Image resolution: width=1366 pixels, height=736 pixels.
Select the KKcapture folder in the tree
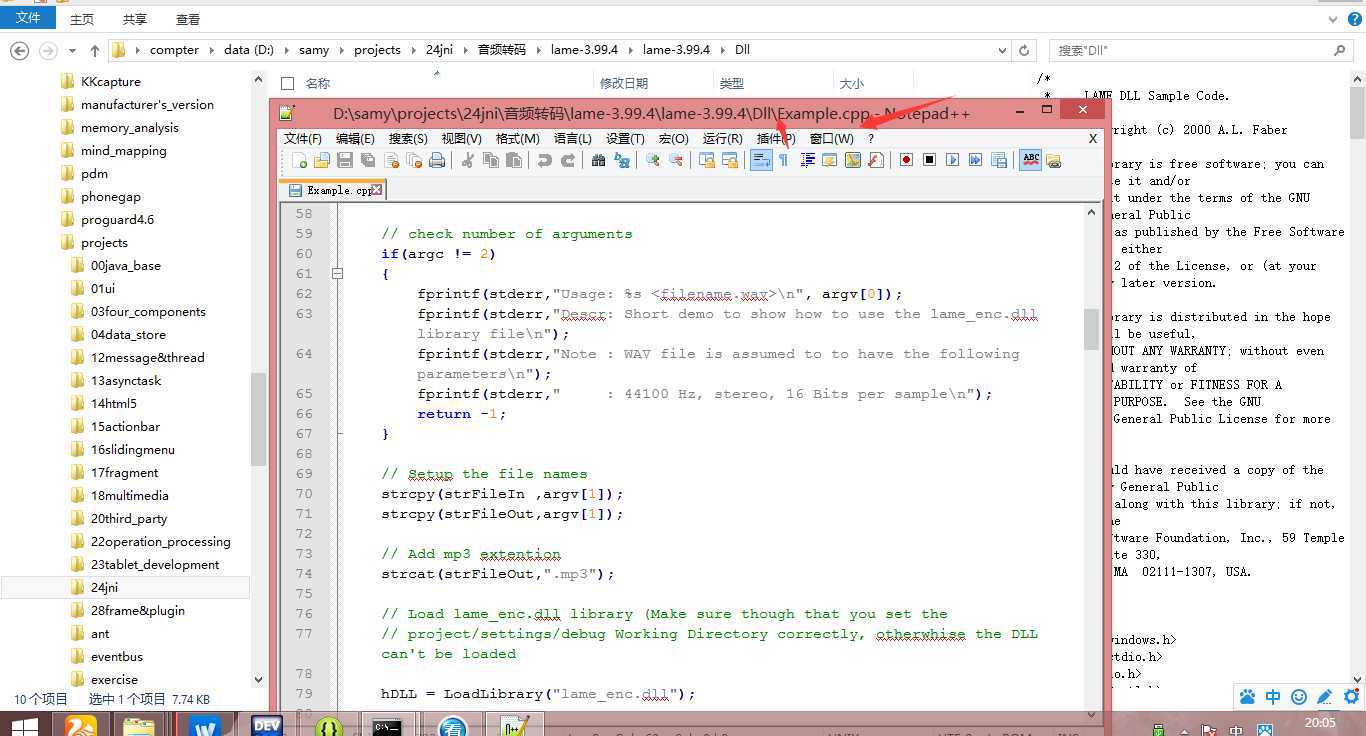[x=110, y=82]
